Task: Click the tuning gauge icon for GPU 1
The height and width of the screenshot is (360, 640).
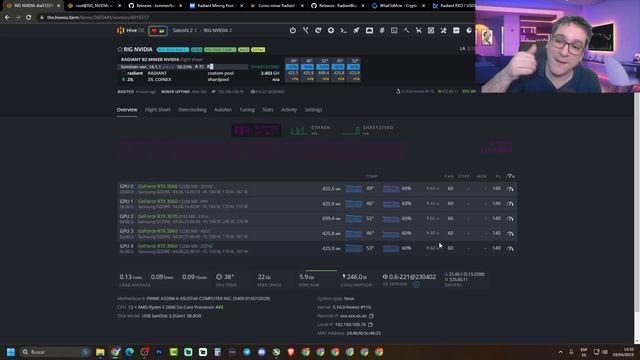Action: (x=510, y=204)
